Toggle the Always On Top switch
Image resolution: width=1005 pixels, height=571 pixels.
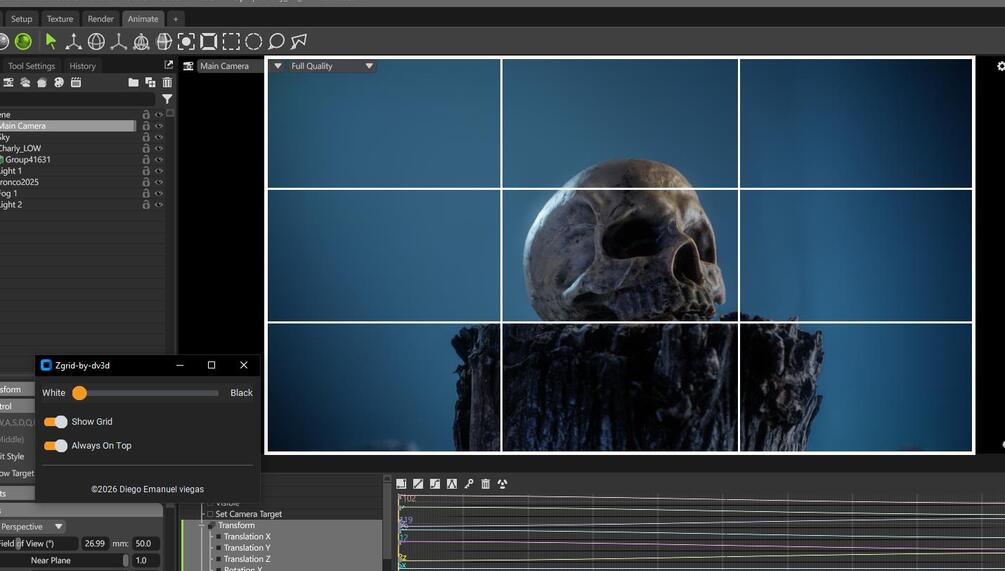pyautogui.click(x=55, y=445)
